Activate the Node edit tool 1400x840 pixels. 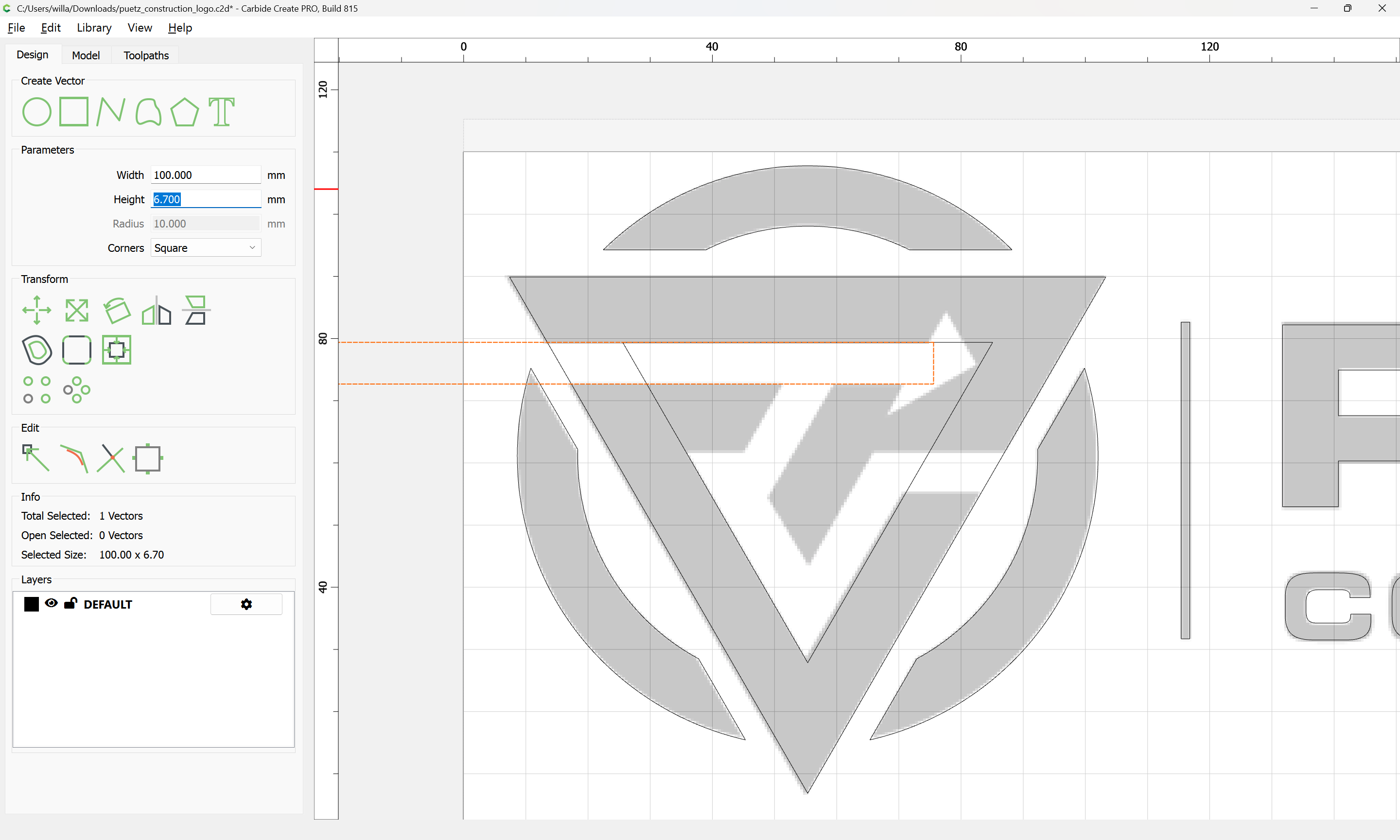pos(35,458)
